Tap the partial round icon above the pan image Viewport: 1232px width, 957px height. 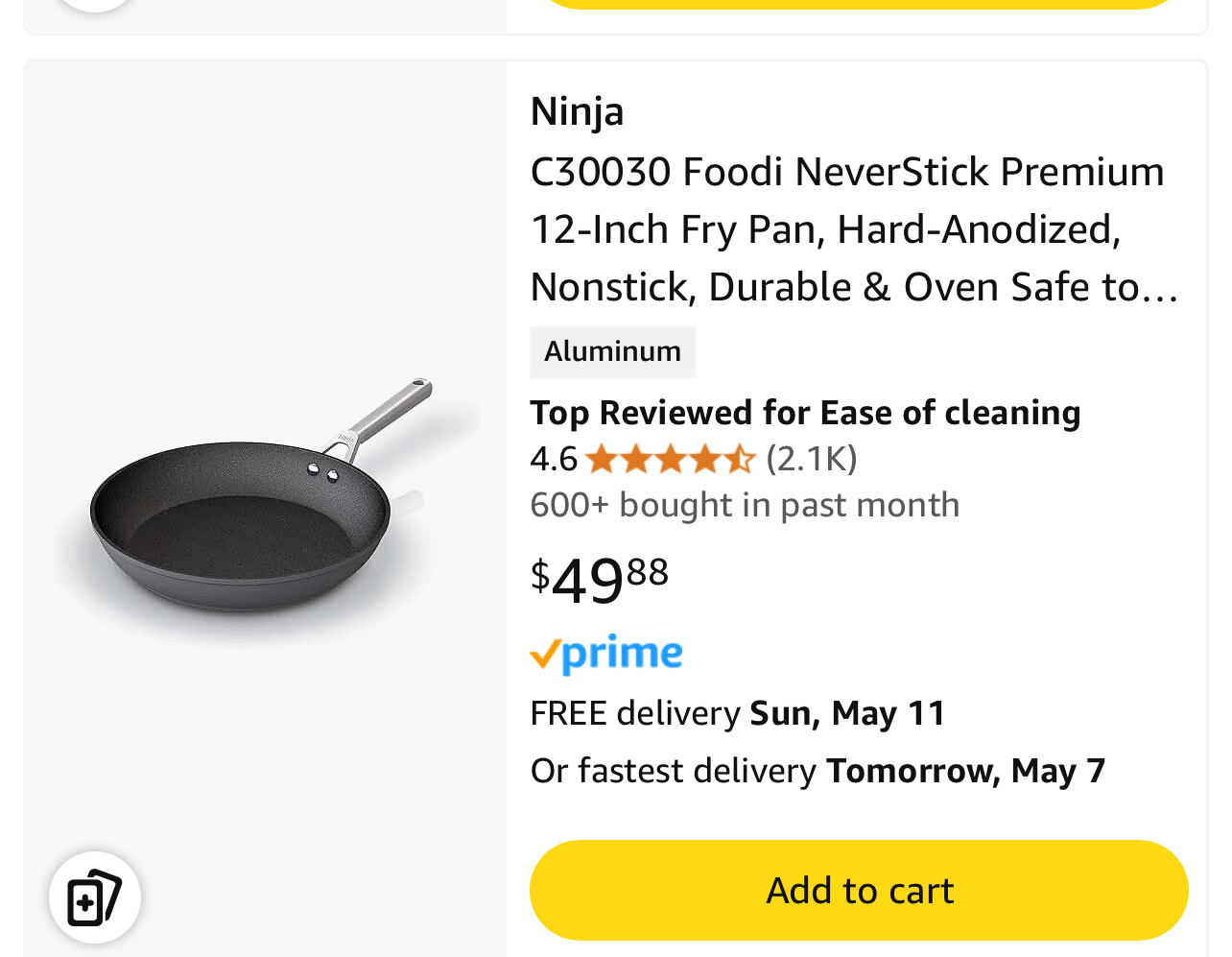pyautogui.click(x=95, y=5)
